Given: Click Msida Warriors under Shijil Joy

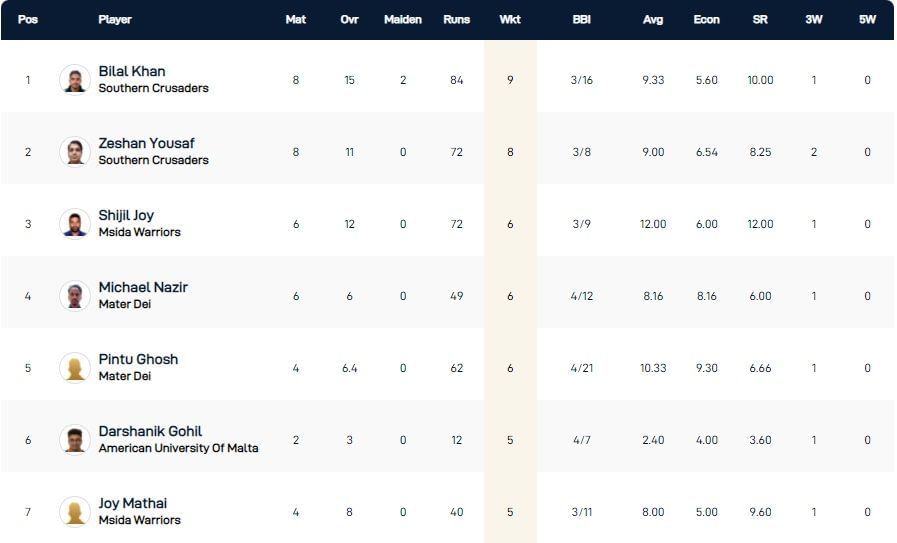Looking at the screenshot, I should 139,232.
